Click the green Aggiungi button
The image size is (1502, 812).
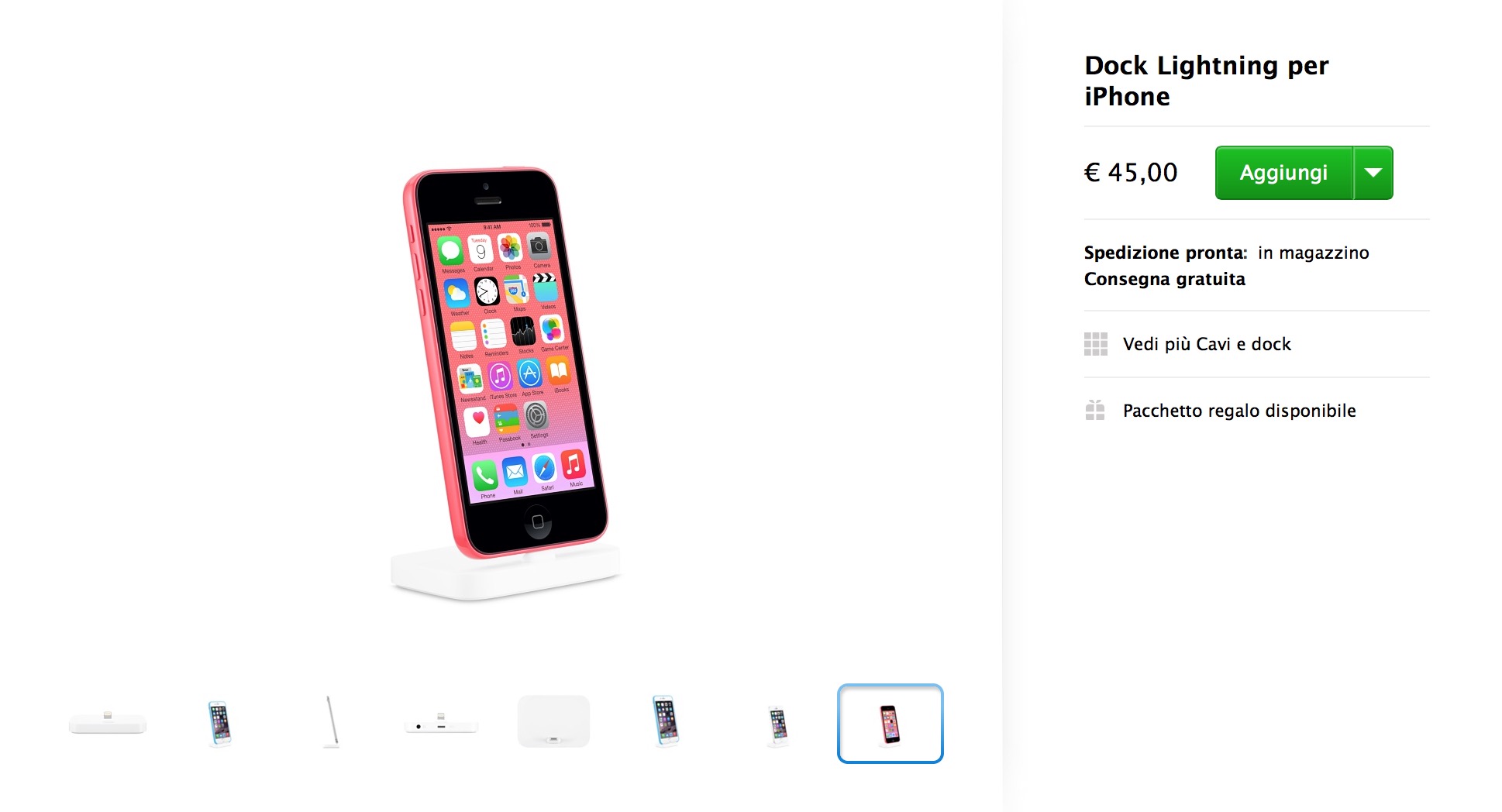pyautogui.click(x=1283, y=173)
